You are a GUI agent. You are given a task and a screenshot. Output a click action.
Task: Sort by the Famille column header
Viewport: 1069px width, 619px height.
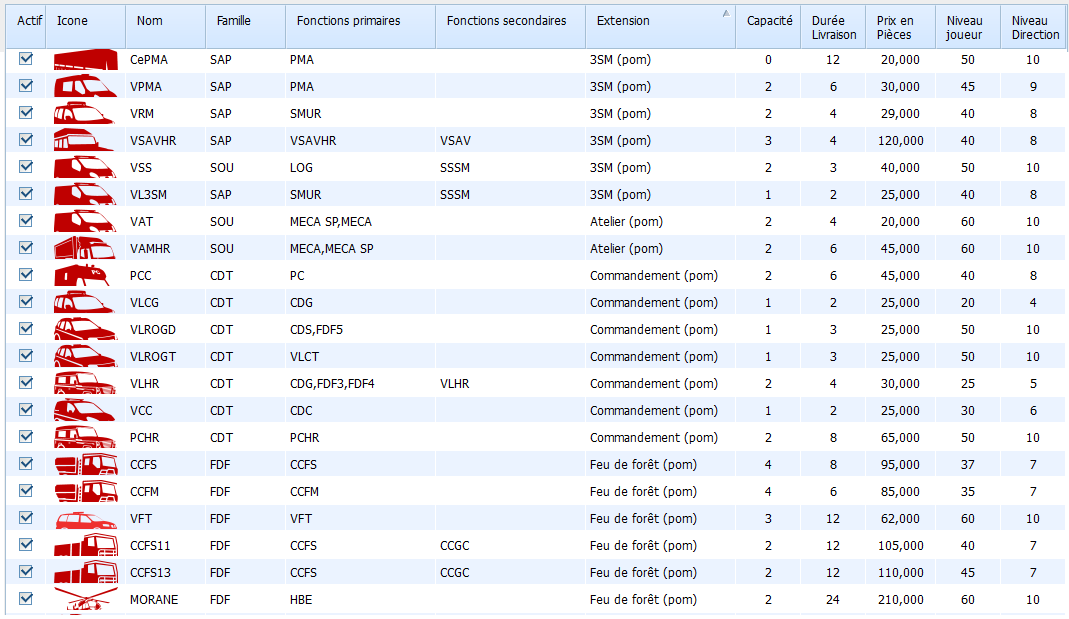[234, 21]
